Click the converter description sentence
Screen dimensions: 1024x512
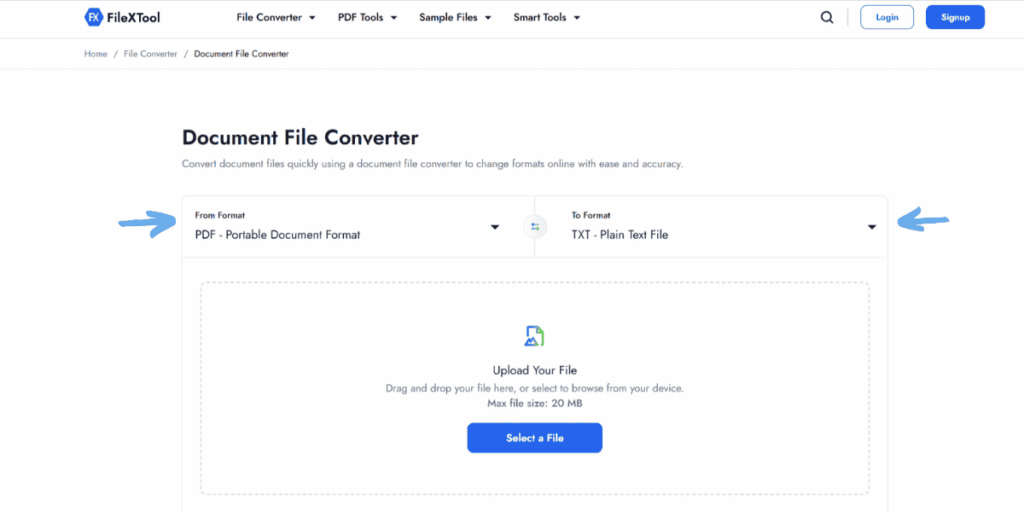click(432, 164)
